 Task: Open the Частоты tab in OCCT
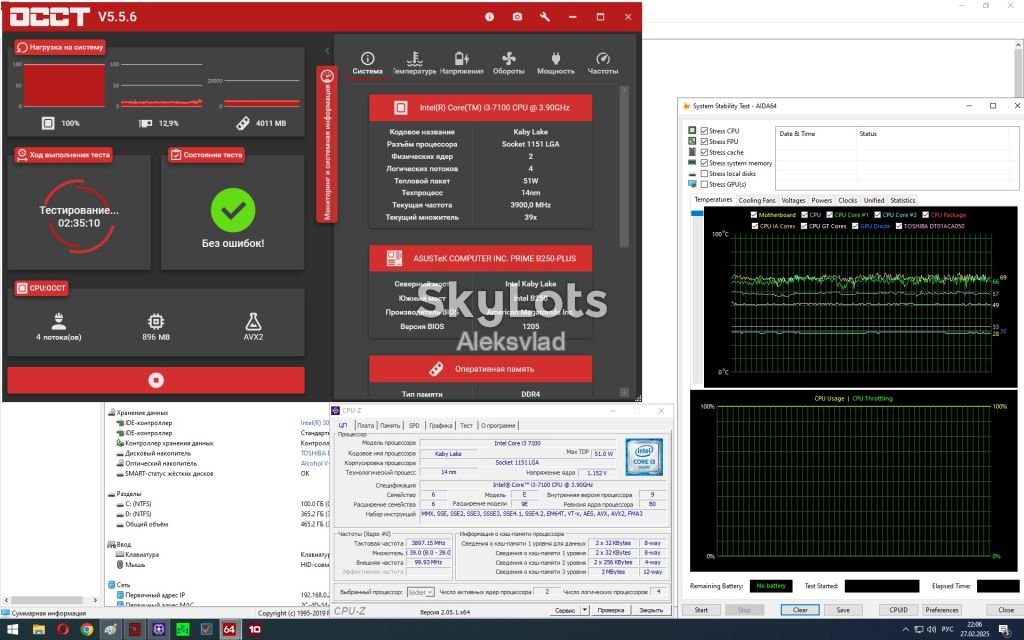(x=603, y=63)
